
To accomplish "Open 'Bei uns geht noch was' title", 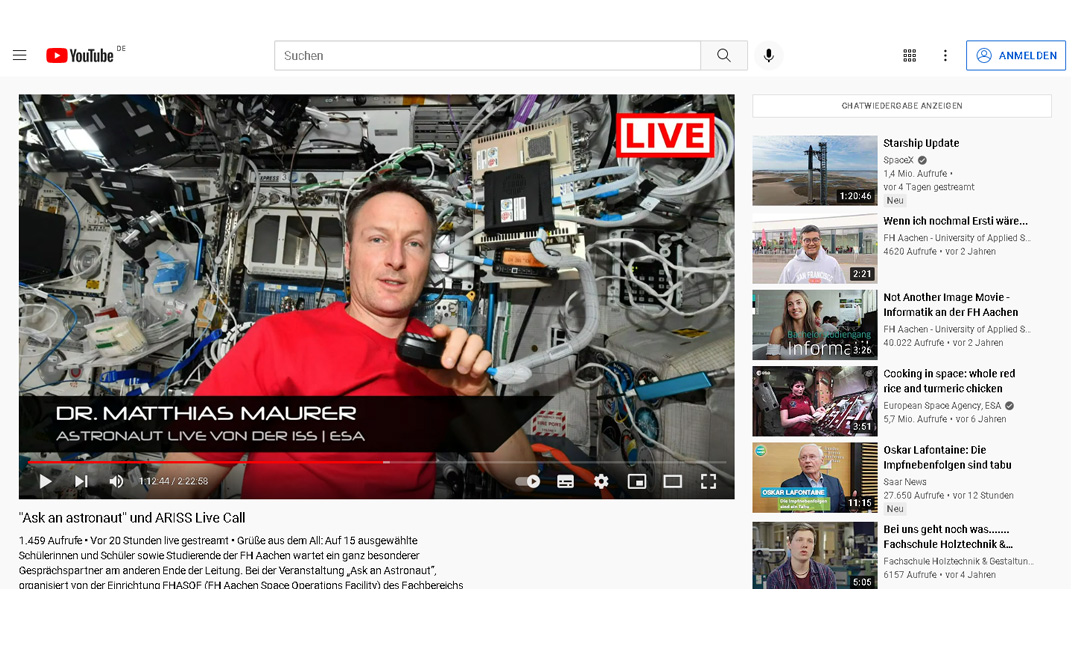I will pyautogui.click(x=948, y=537).
